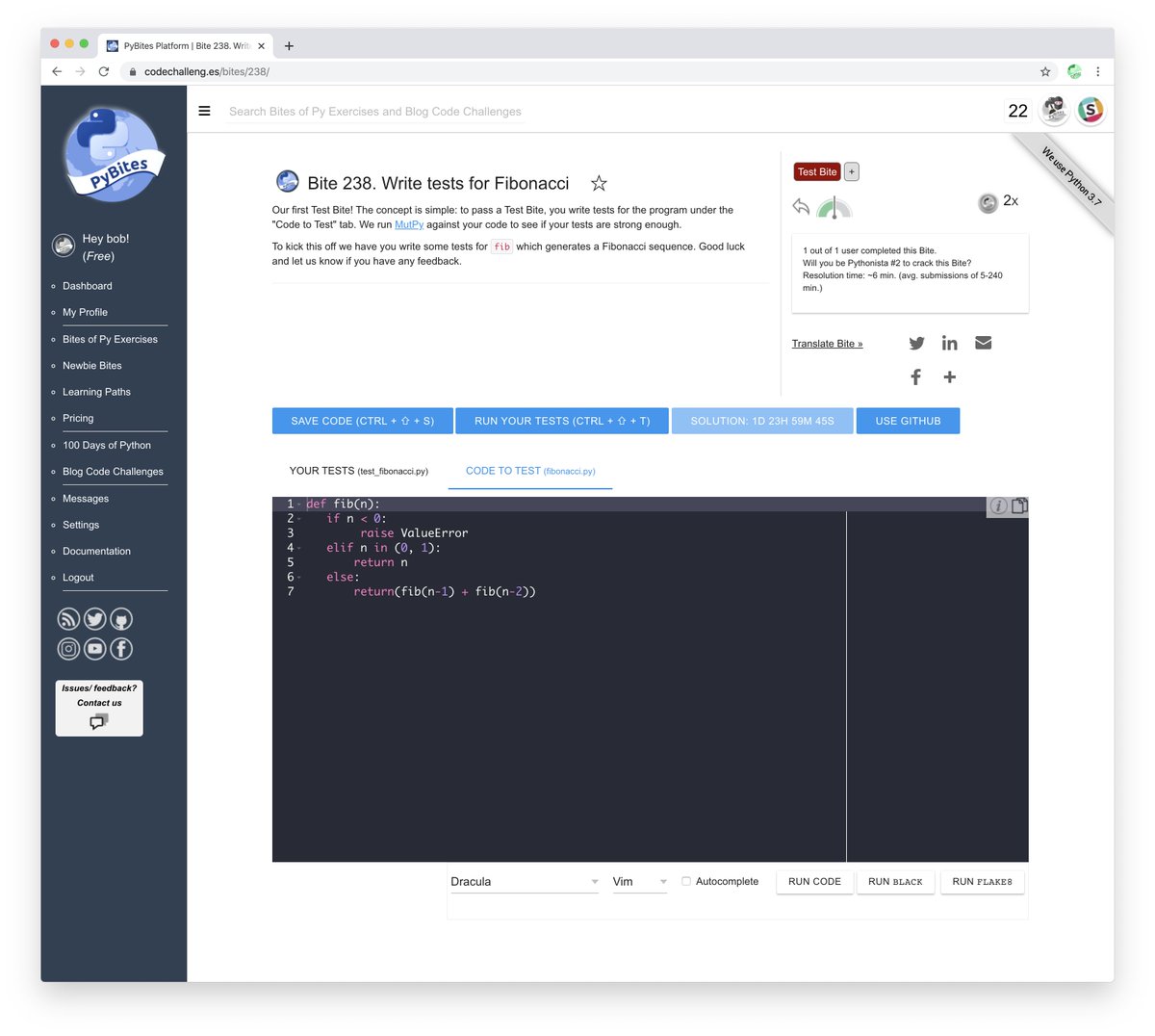Copy code with the clipboard icon
This screenshot has height=1036, width=1155.
pos(1019,505)
